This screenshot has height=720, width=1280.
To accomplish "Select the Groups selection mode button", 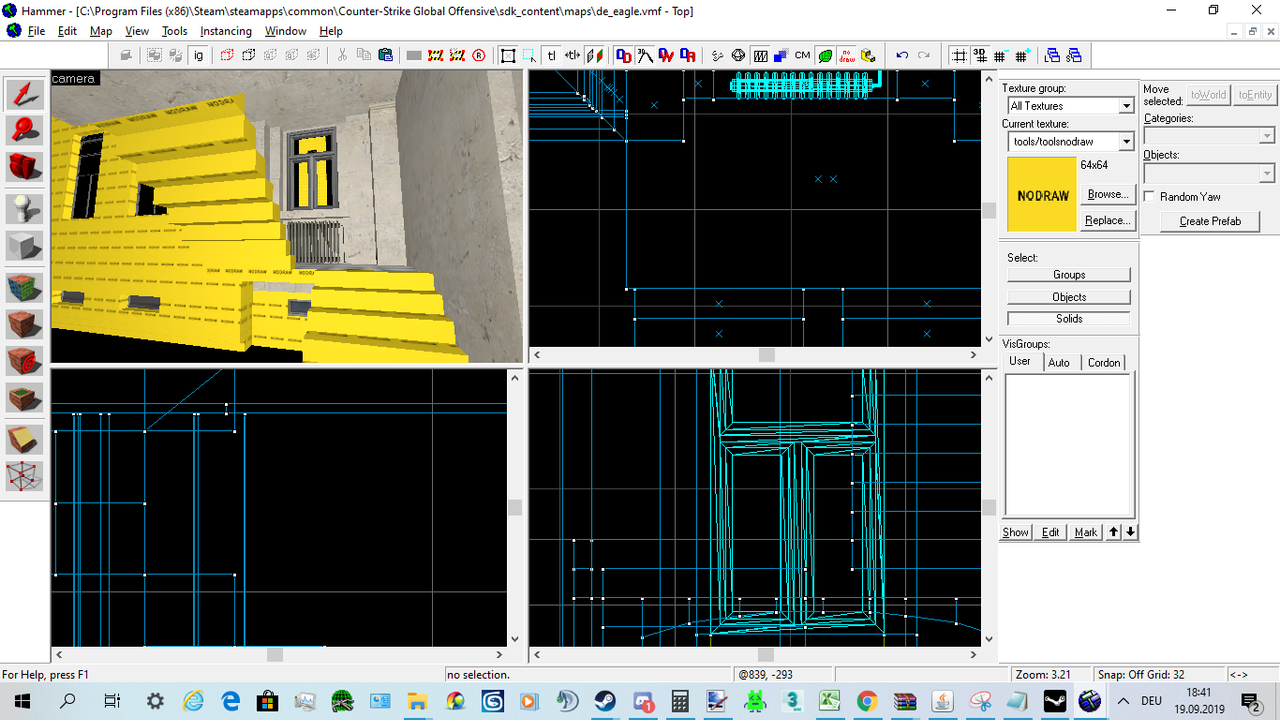I will click(1069, 274).
